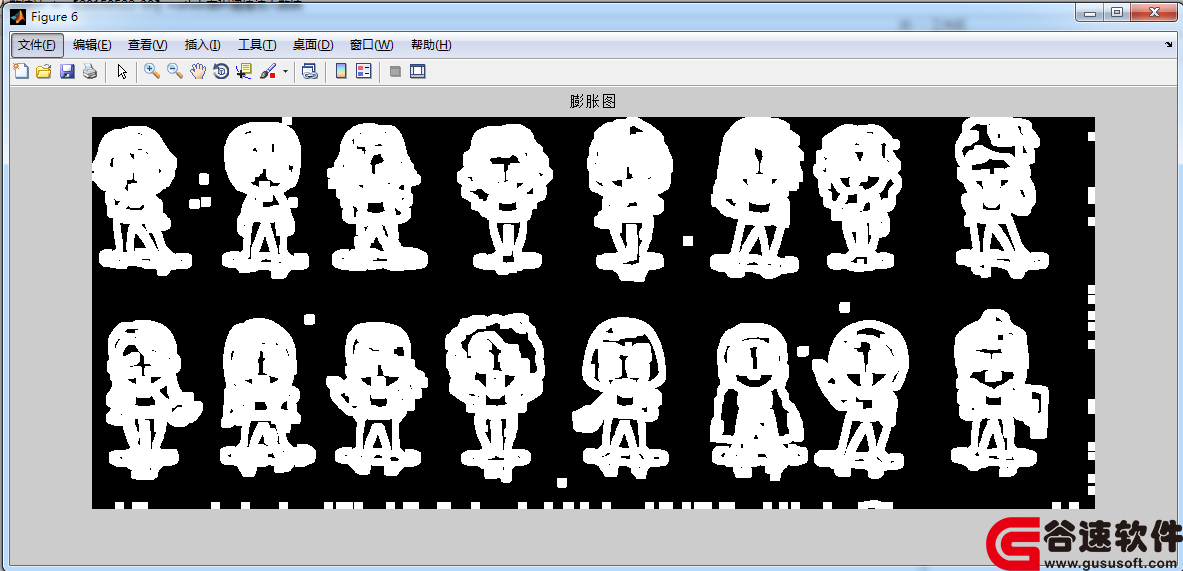The height and width of the screenshot is (571, 1183).
Task: Open the 桌面(D) menu
Action: tap(313, 45)
